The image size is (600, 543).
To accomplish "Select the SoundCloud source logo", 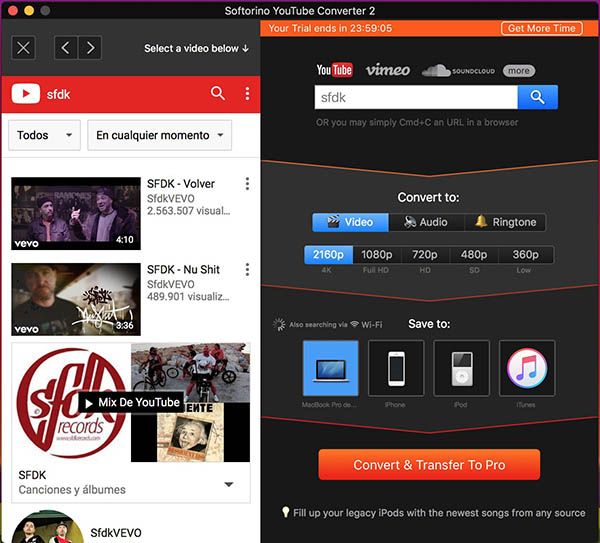I will coord(458,71).
